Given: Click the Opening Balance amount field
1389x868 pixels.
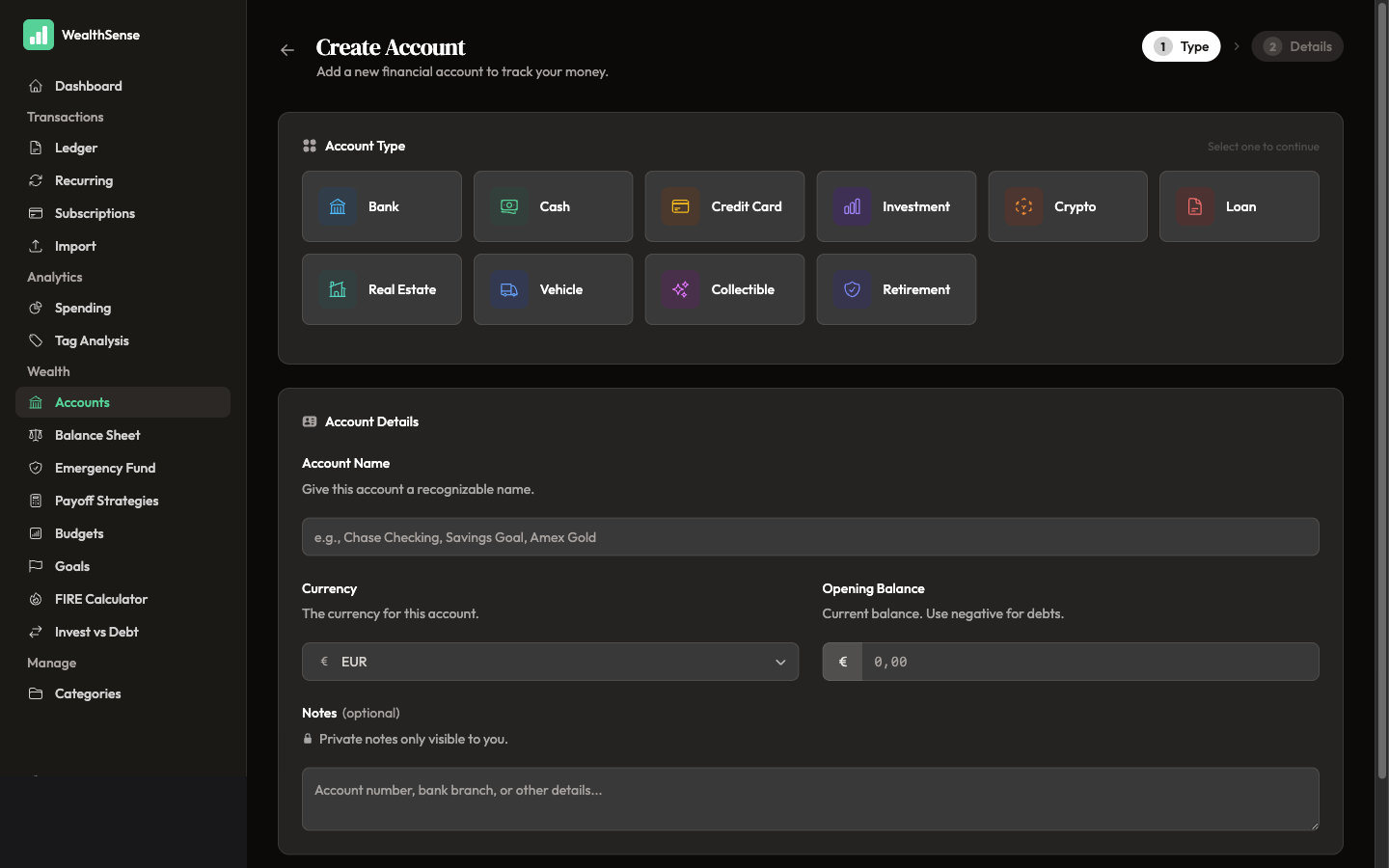Looking at the screenshot, I should [x=1090, y=662].
